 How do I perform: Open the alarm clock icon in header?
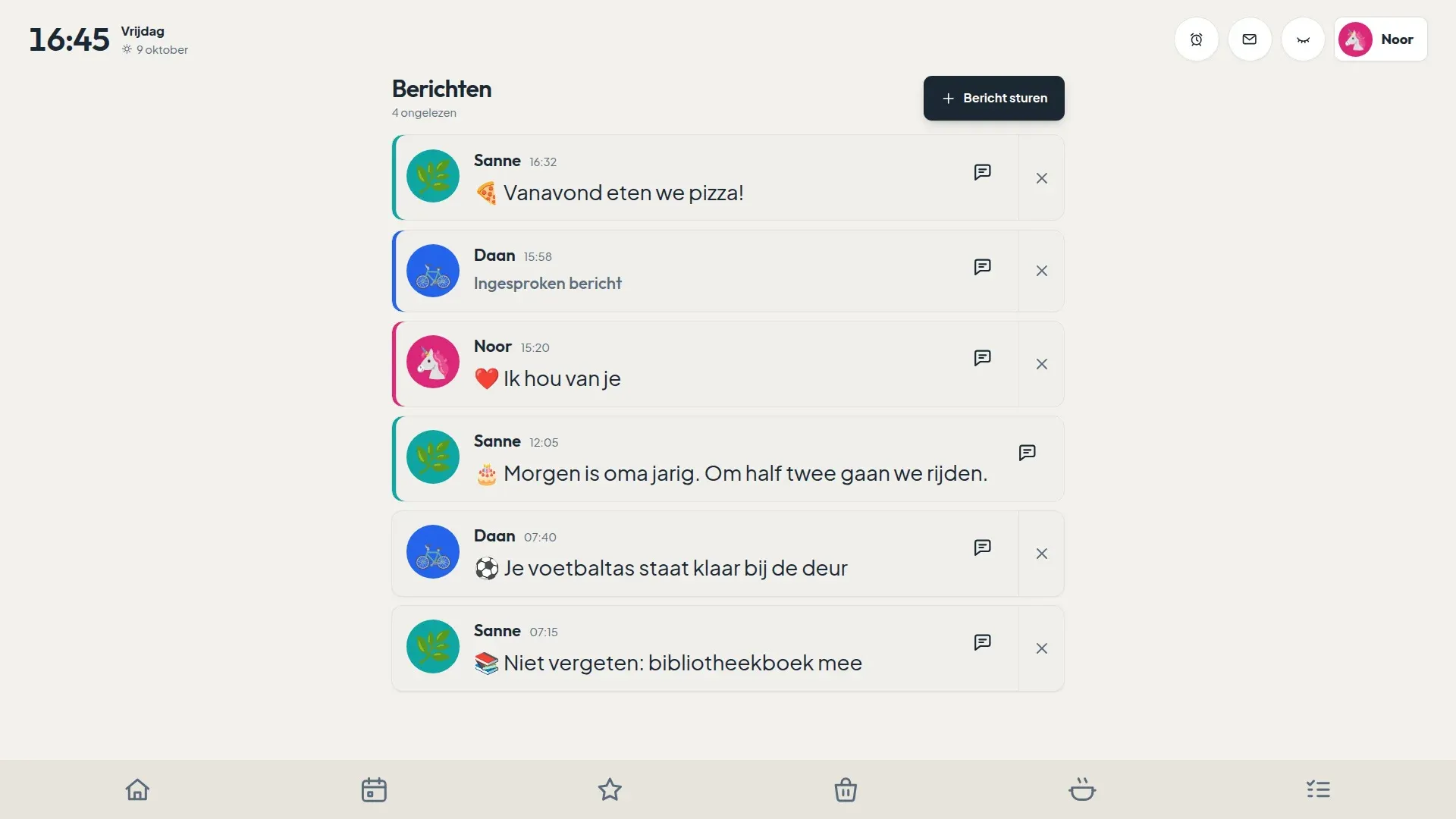[x=1197, y=39]
